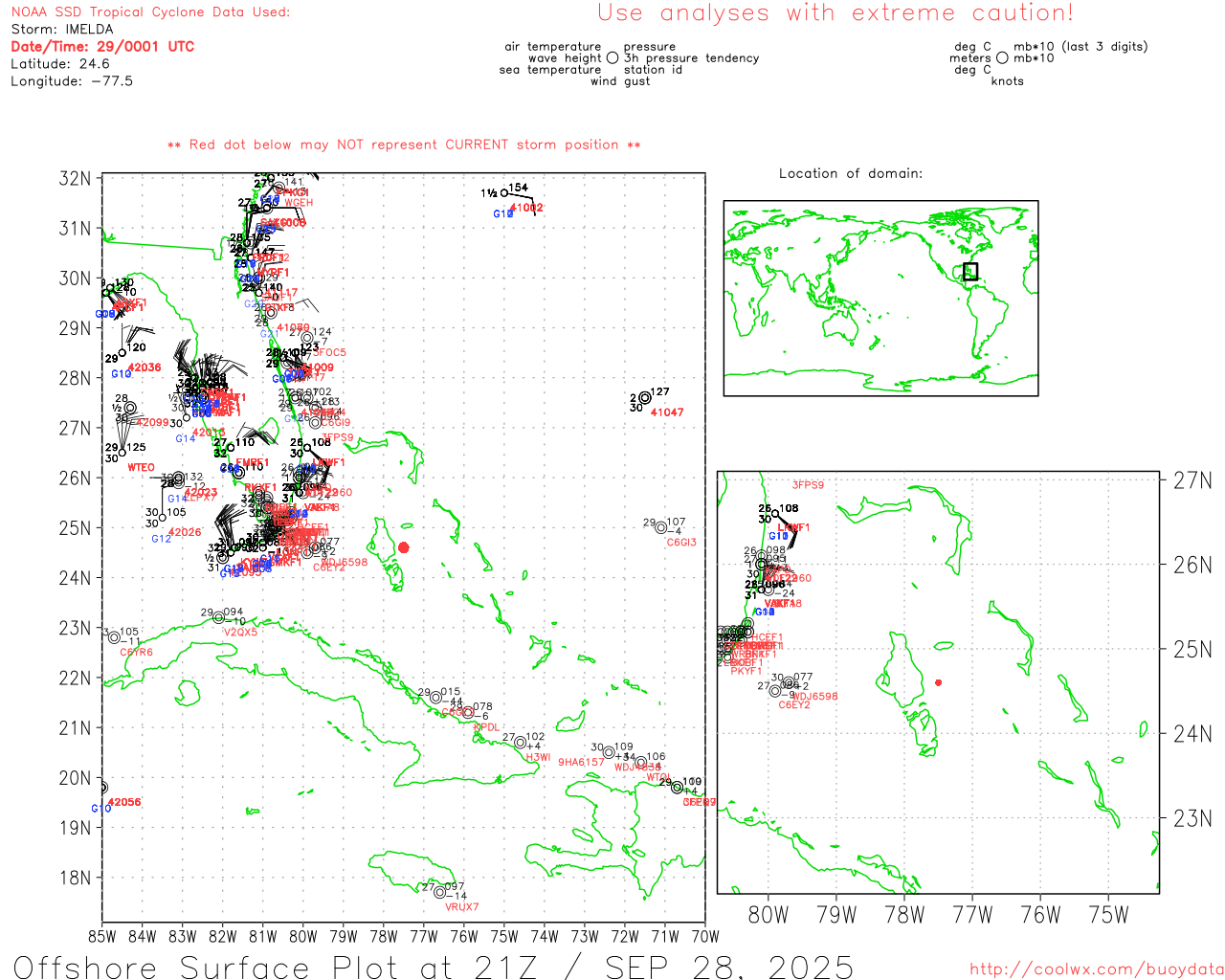The height and width of the screenshot is (980, 1225).
Task: Click the units legend circle beside meters
Action: [x=1002, y=58]
